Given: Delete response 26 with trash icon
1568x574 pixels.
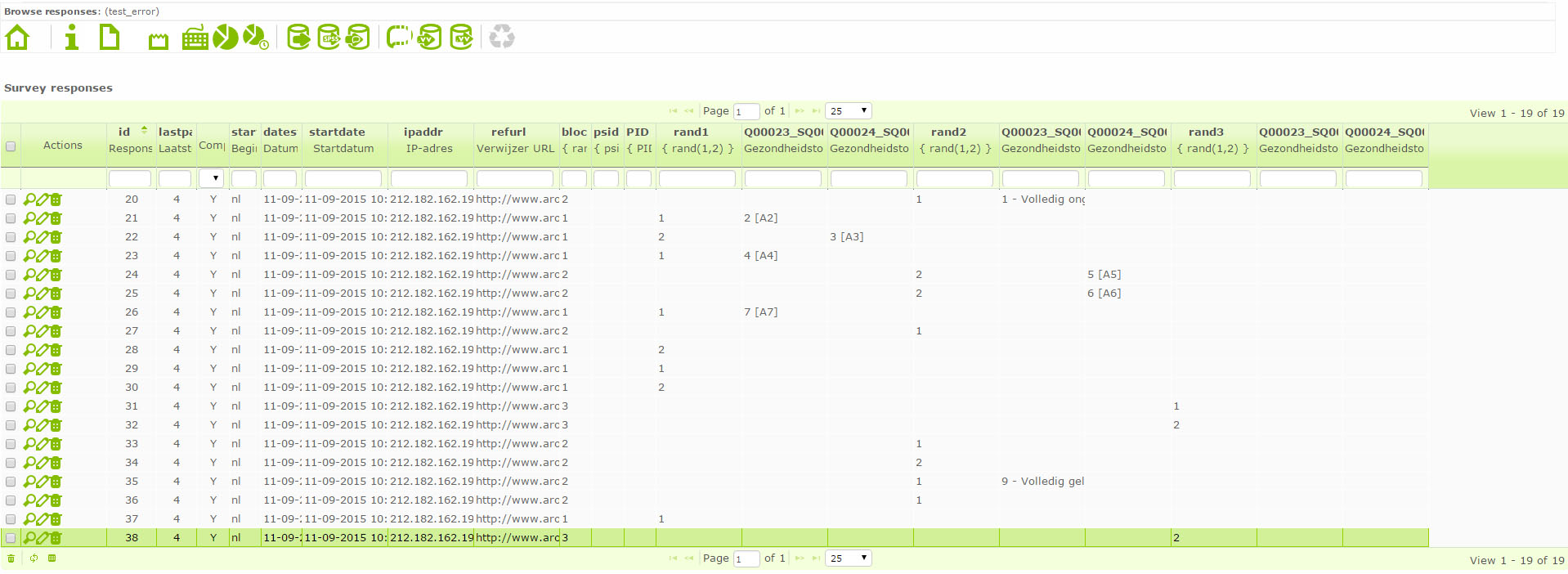Looking at the screenshot, I should coord(56,312).
